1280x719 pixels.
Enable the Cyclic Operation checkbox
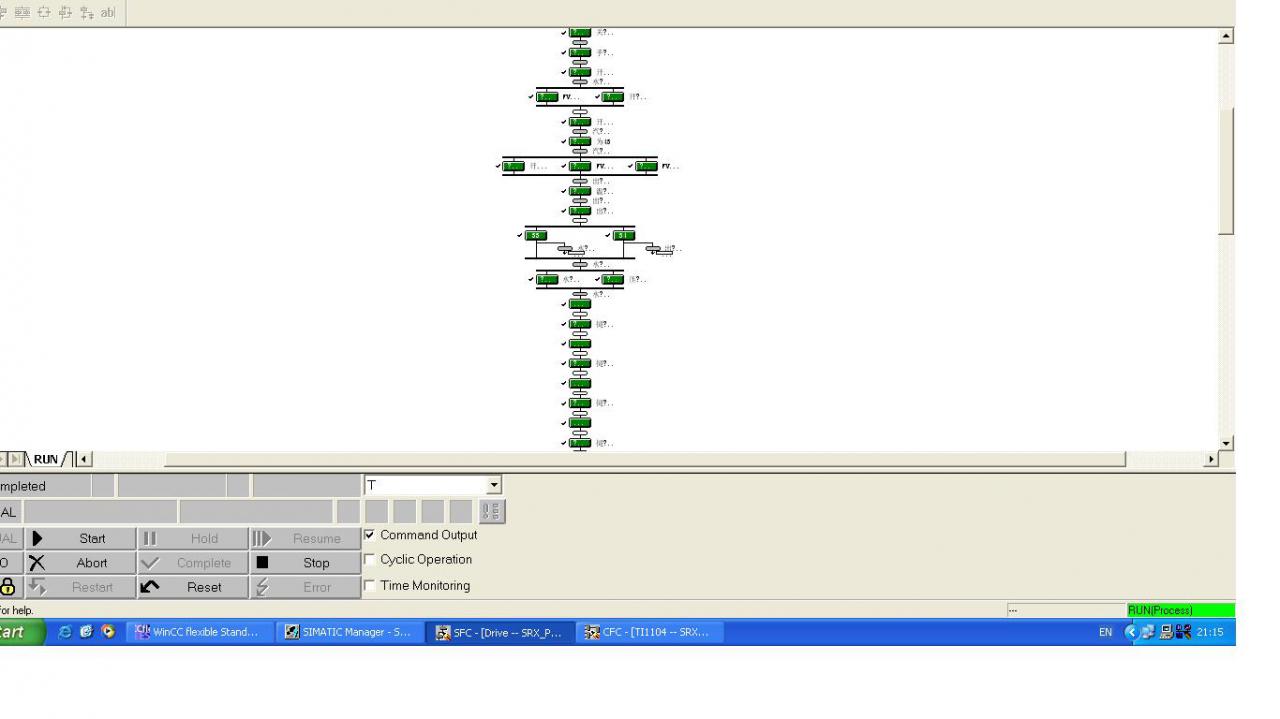pyautogui.click(x=370, y=560)
